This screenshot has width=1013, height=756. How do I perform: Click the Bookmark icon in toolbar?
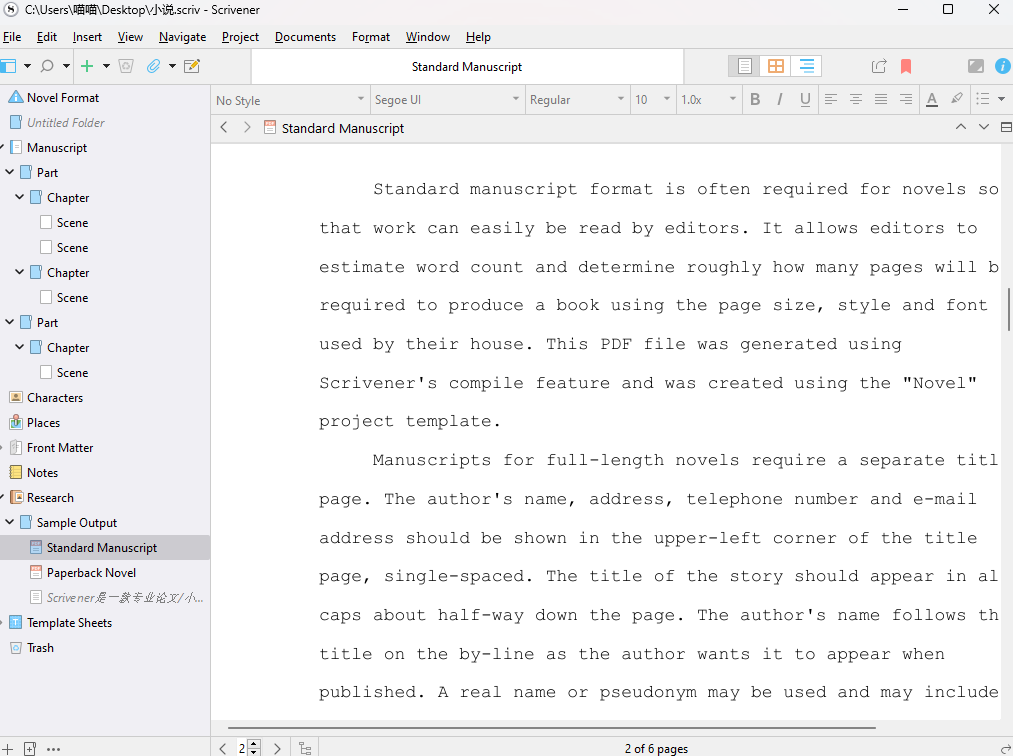coord(906,66)
